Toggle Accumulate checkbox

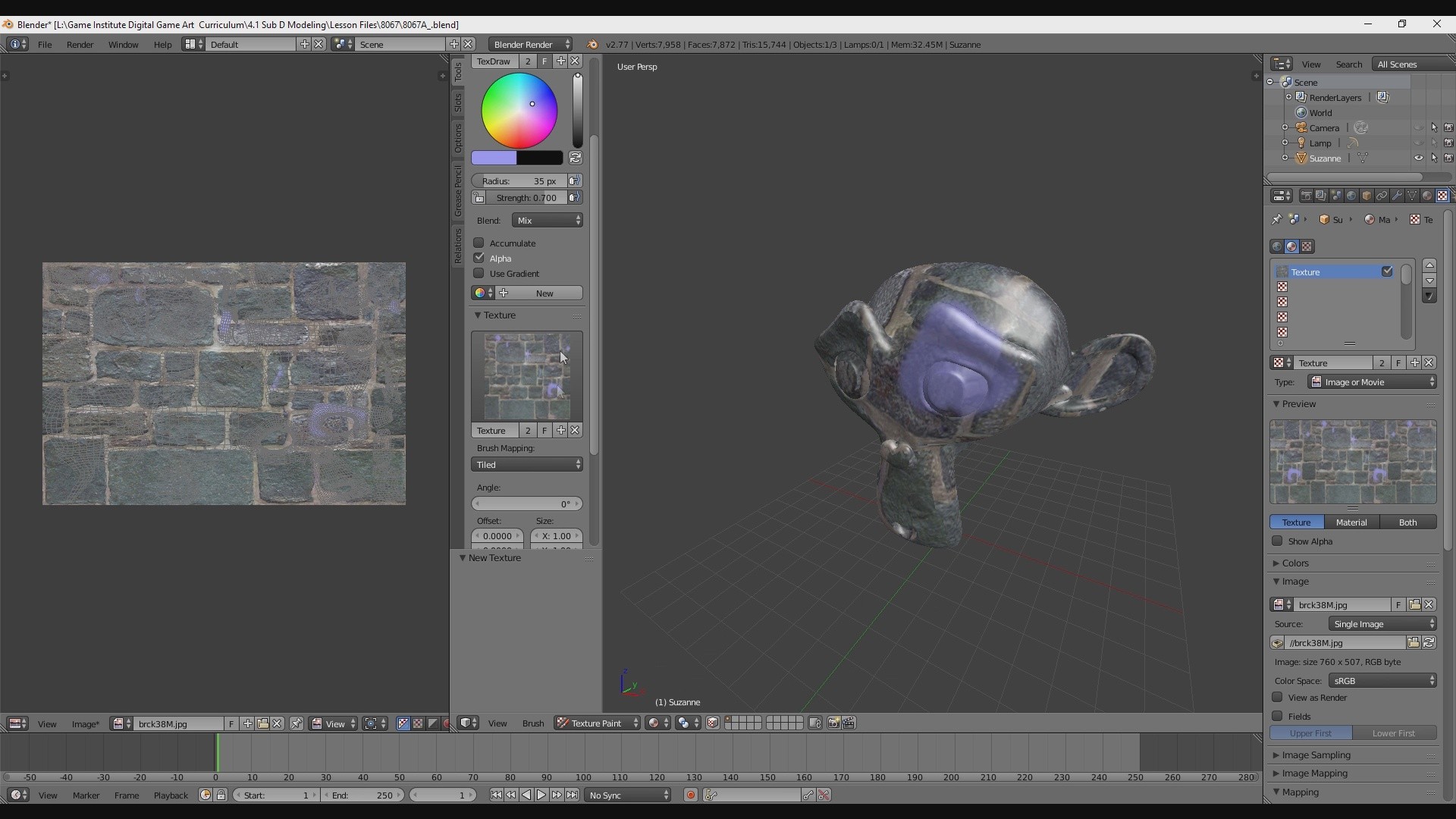[479, 243]
